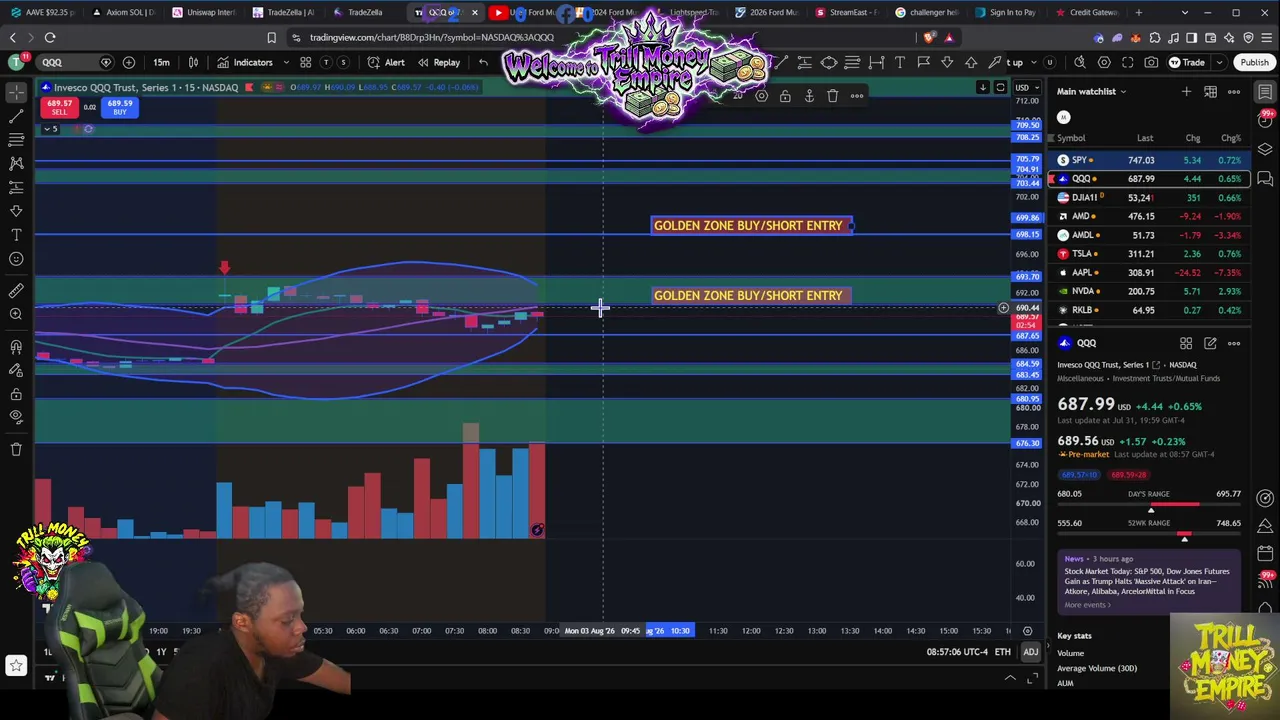
Task: Click the anchor icon in floating drawing toolbar
Action: [x=809, y=96]
